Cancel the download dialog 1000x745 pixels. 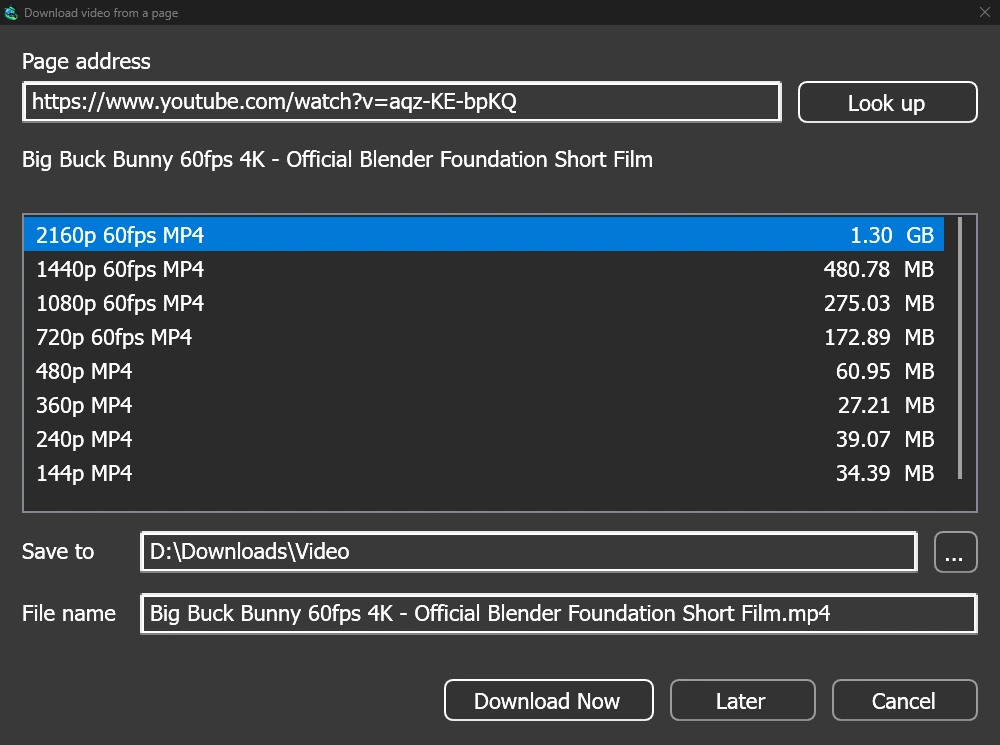click(x=904, y=700)
